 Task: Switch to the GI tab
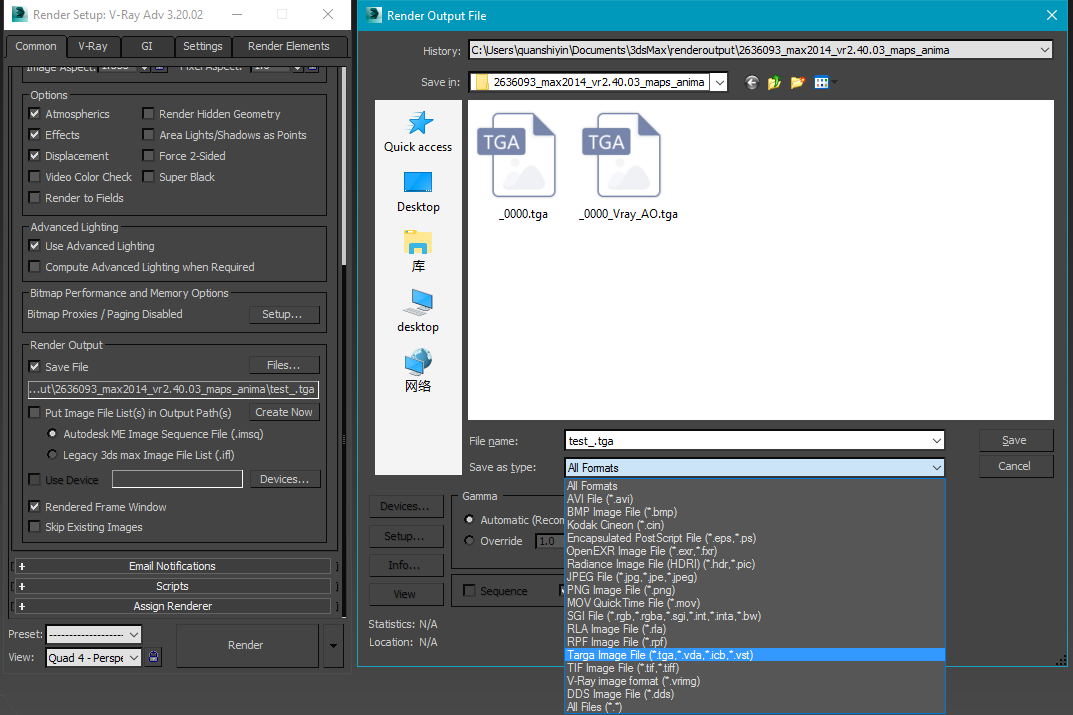(x=147, y=46)
